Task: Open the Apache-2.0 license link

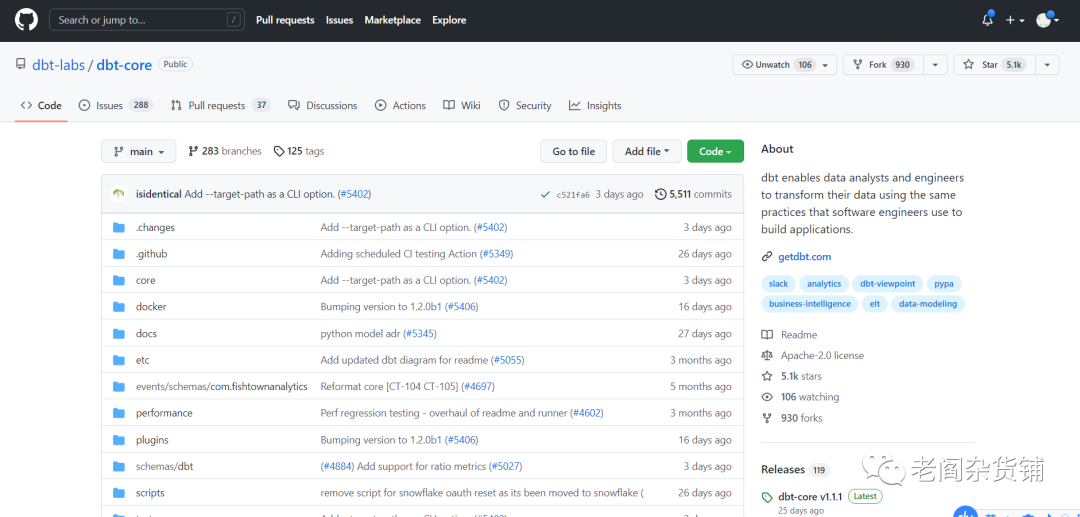Action: click(822, 355)
